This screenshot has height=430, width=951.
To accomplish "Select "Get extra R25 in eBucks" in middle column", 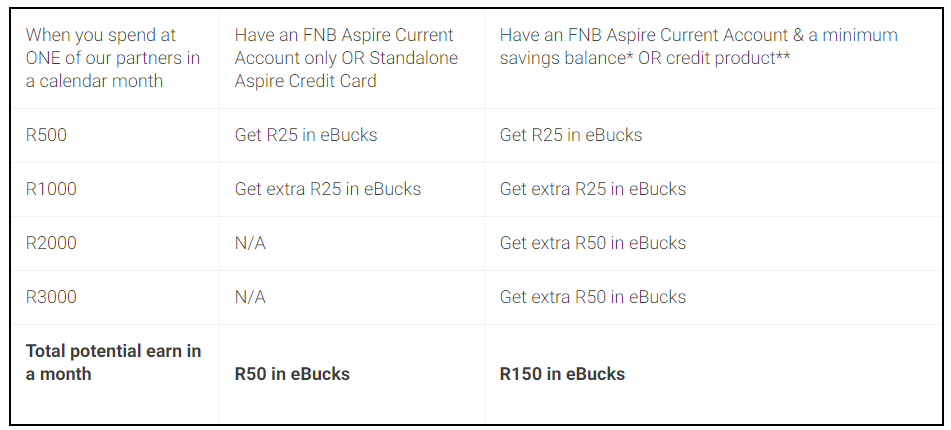I will [x=328, y=189].
